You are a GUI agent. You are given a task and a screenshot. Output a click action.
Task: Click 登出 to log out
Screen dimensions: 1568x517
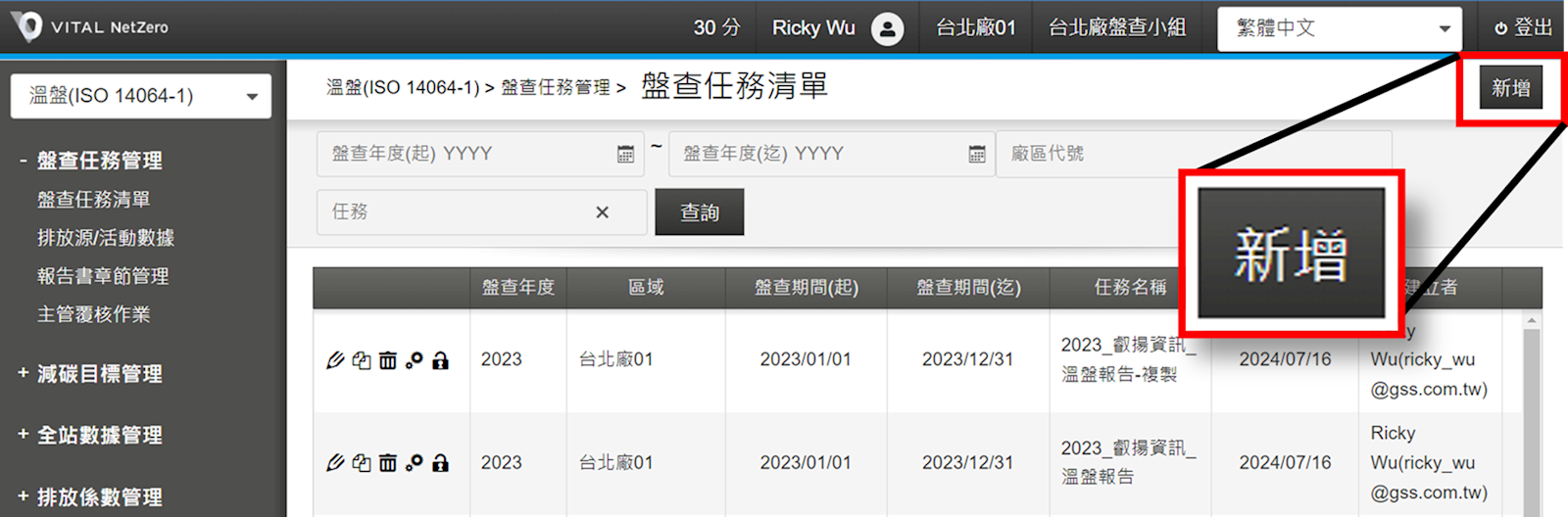pyautogui.click(x=1524, y=28)
